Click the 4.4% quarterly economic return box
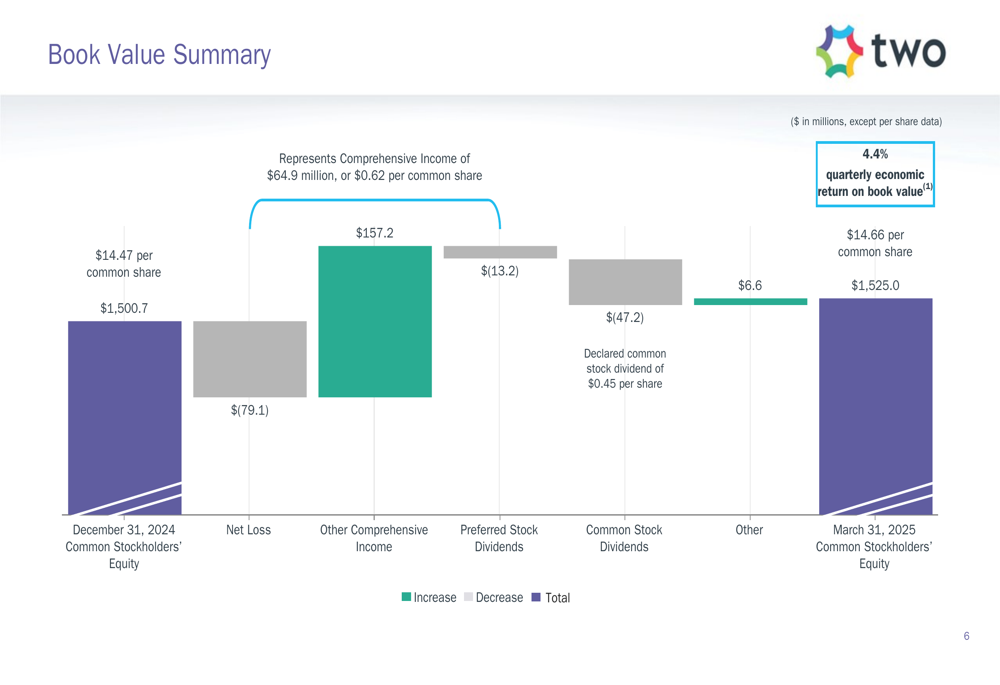 tap(875, 174)
